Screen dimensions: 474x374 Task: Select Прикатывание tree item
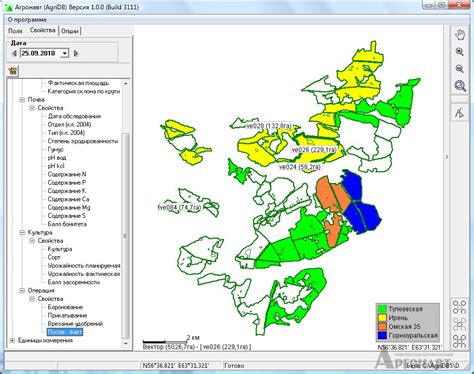(67, 316)
